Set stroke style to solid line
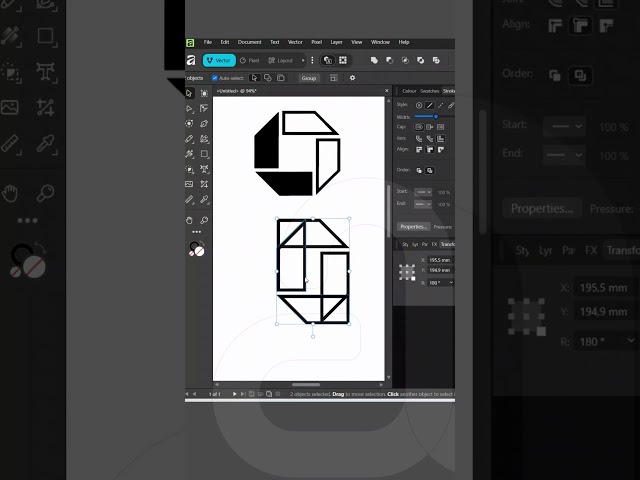The width and height of the screenshot is (640, 480). pos(430,105)
